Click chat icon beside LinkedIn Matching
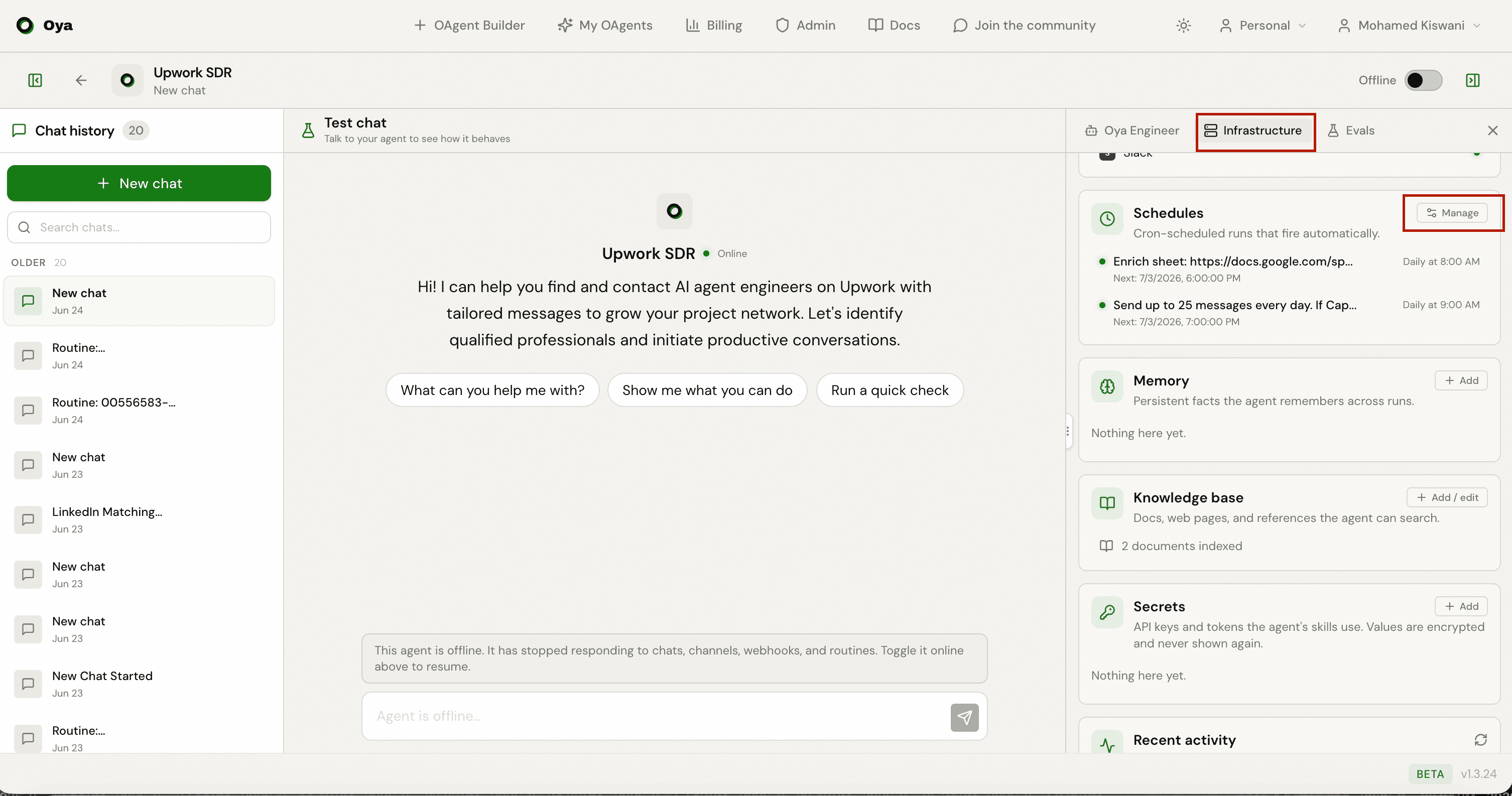 coord(28,519)
